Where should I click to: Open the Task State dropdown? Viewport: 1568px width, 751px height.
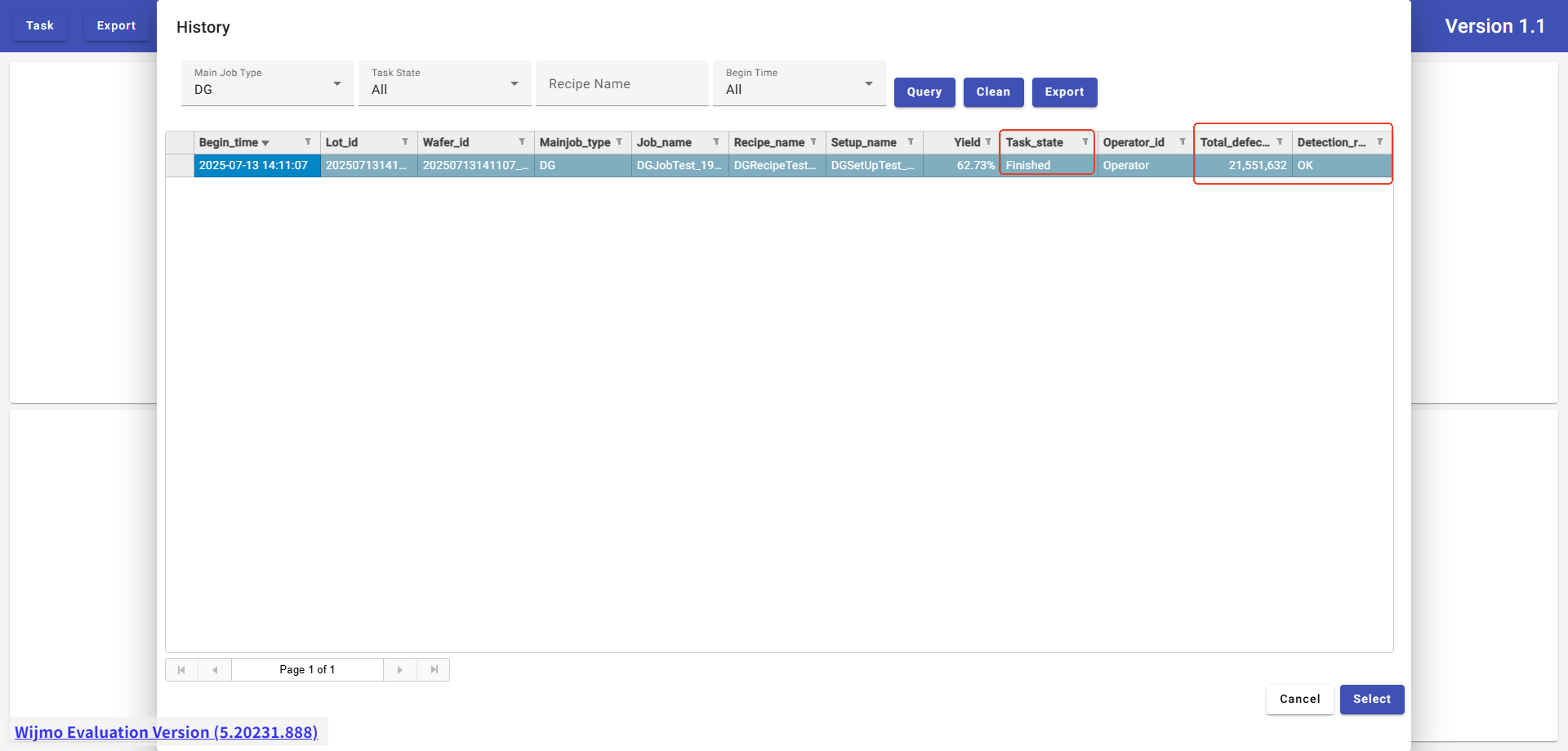click(514, 84)
